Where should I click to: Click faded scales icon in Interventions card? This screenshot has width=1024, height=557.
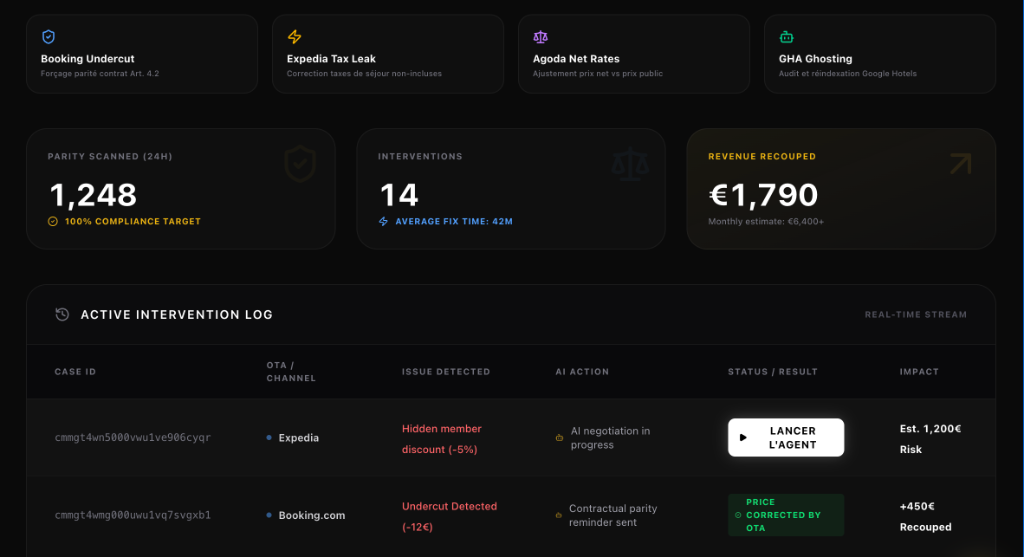tap(630, 164)
